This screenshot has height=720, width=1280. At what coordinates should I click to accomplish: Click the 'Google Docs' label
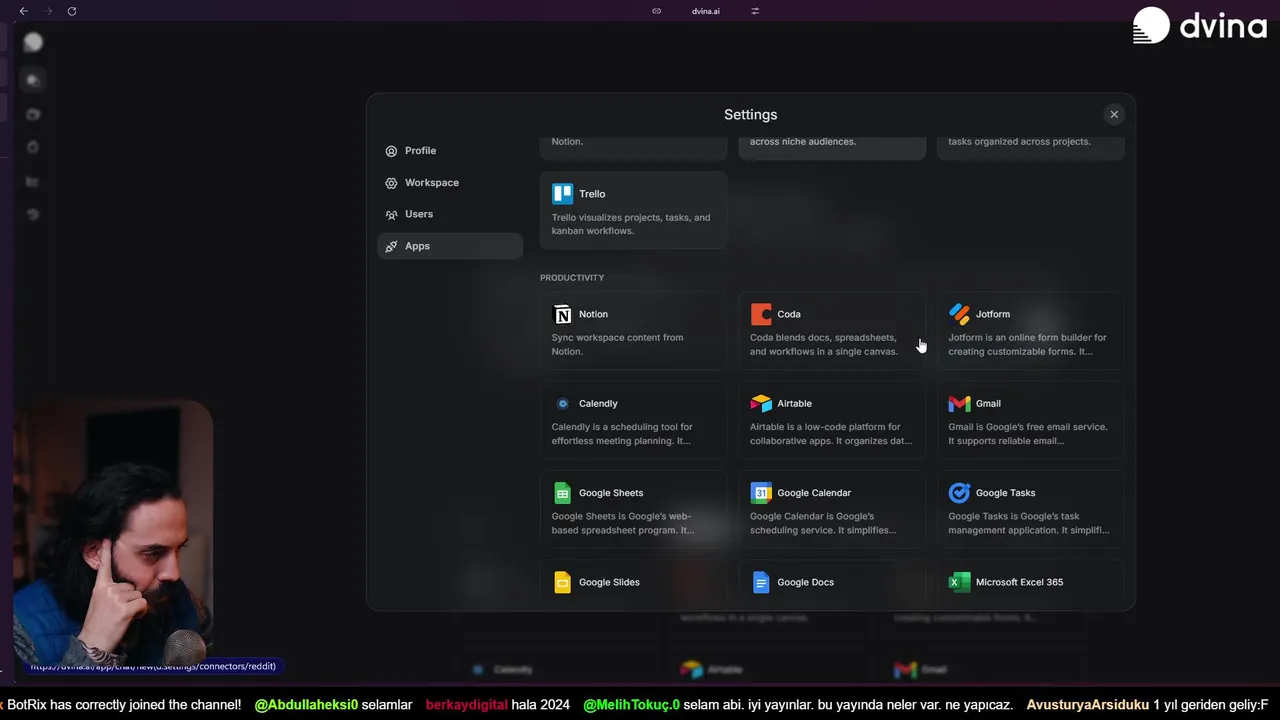805,582
